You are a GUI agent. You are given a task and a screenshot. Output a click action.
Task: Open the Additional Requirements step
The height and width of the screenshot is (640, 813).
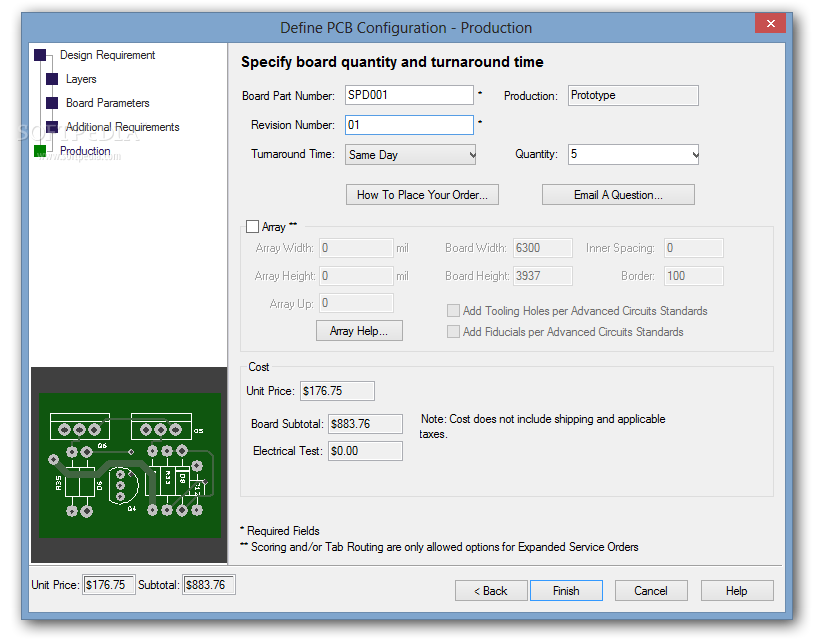tap(122, 127)
